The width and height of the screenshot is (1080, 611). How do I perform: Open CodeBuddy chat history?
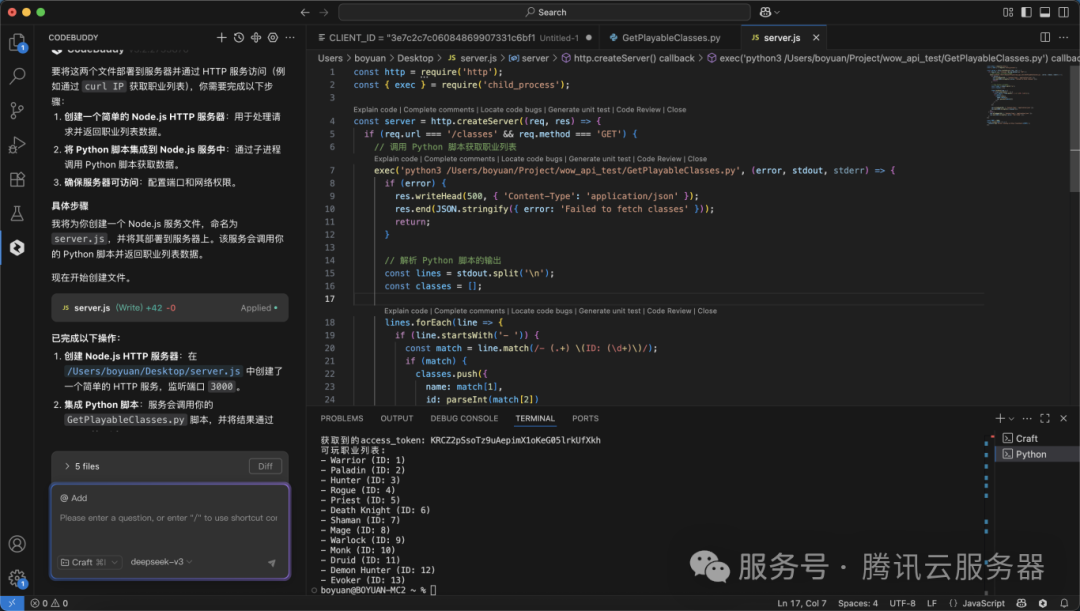click(238, 38)
